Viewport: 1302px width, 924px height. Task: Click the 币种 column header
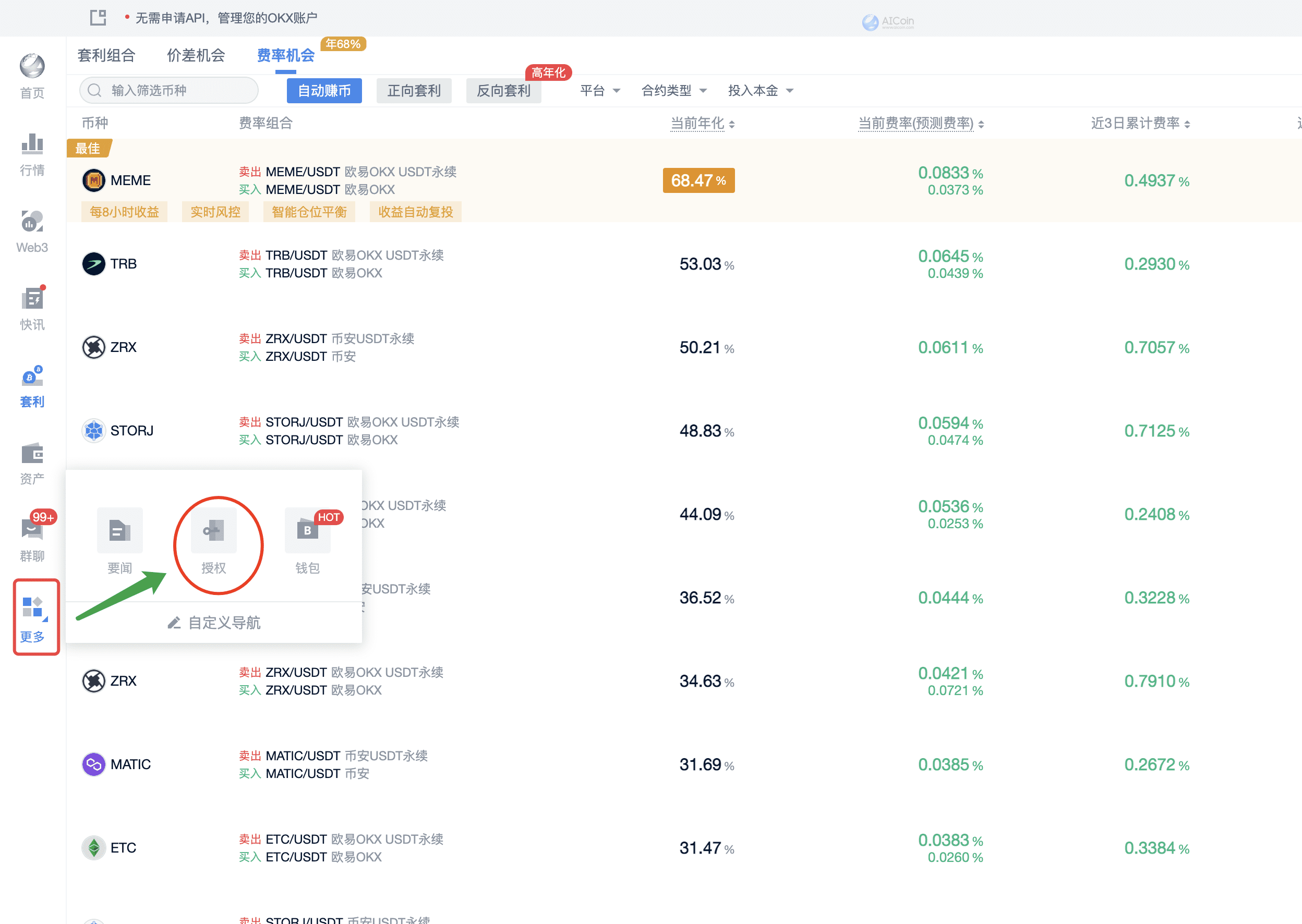[95, 124]
